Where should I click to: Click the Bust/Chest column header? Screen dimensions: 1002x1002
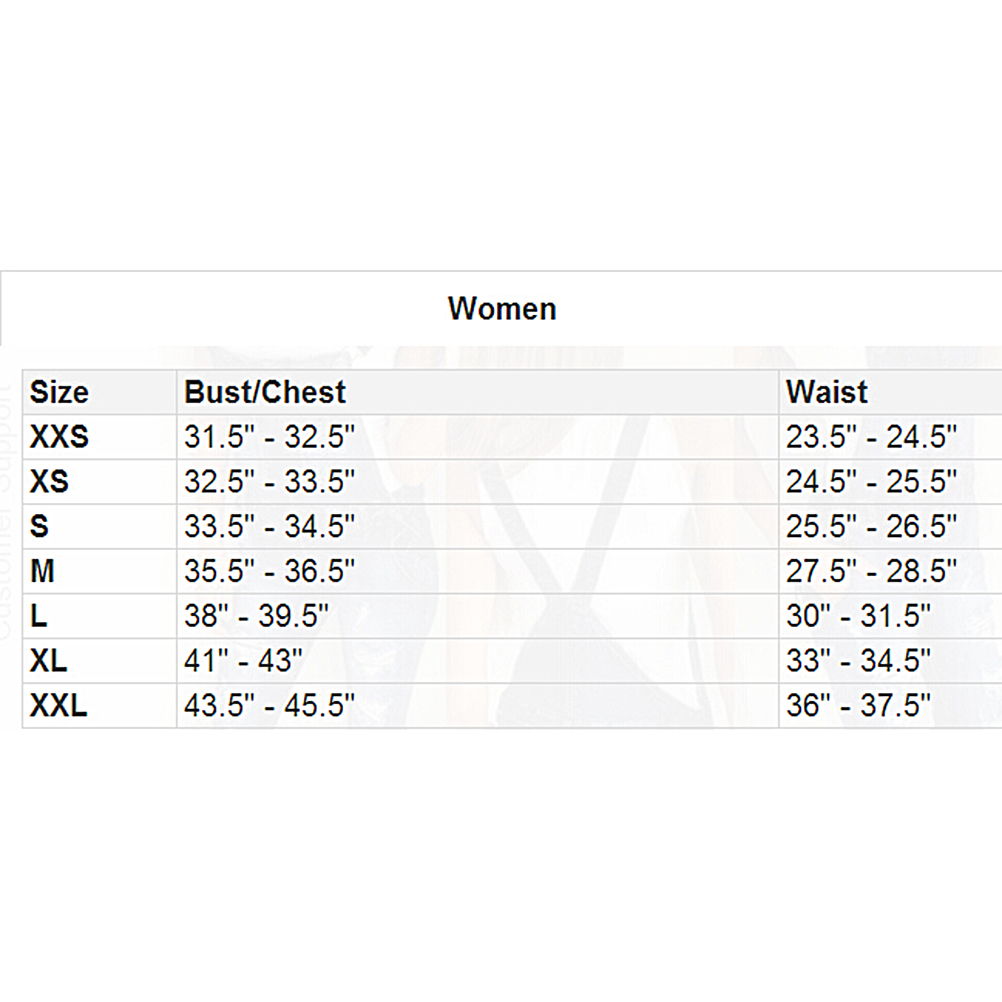(x=265, y=393)
